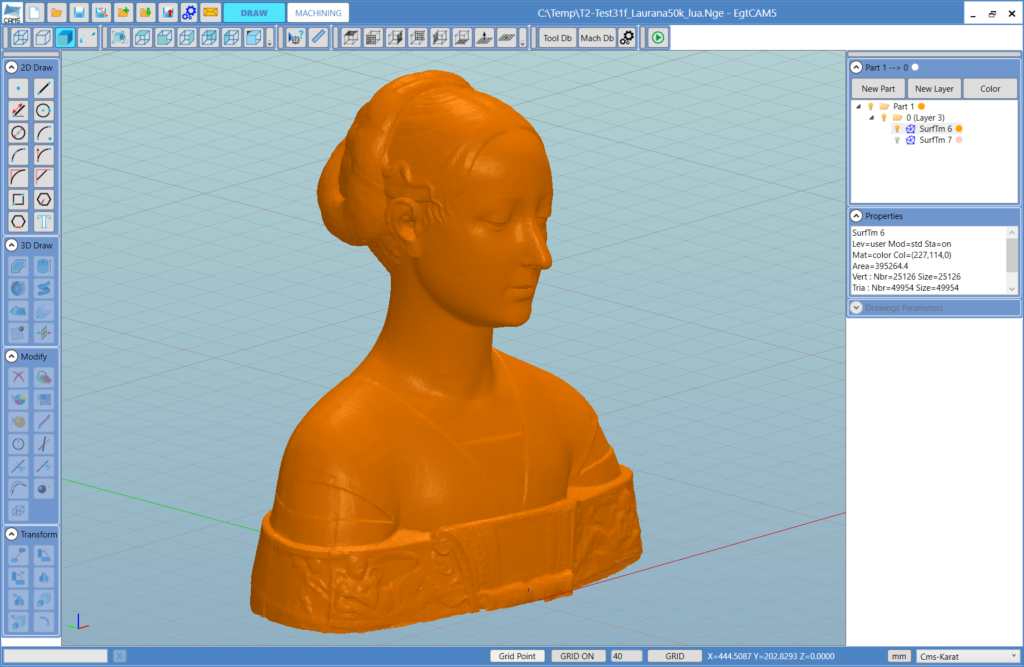This screenshot has height=667, width=1024.
Task: Click the Properties panel scrollbar
Action: click(x=1012, y=260)
